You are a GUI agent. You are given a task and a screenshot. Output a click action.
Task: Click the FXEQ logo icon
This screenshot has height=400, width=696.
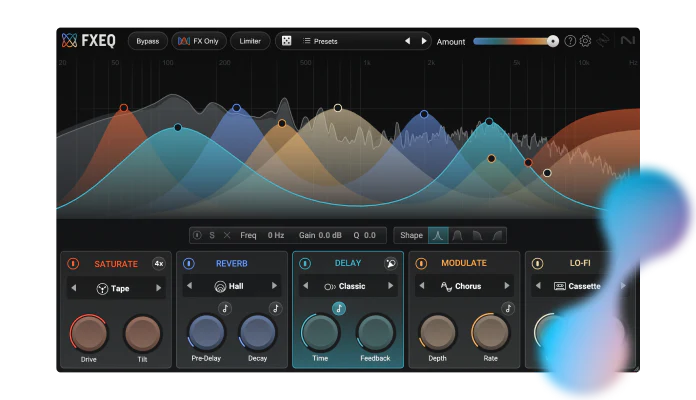(x=69, y=40)
